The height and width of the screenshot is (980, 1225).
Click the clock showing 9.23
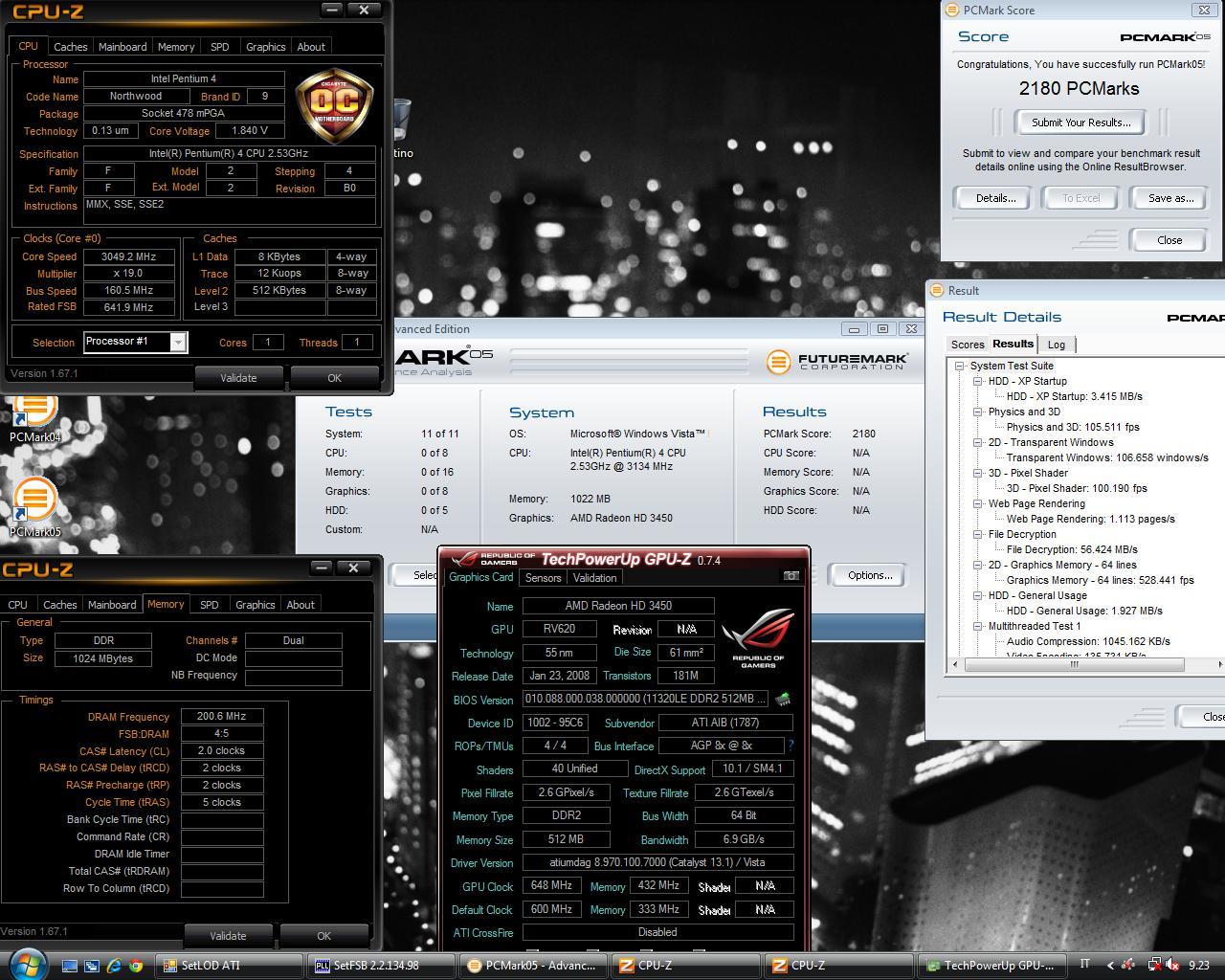1199,966
